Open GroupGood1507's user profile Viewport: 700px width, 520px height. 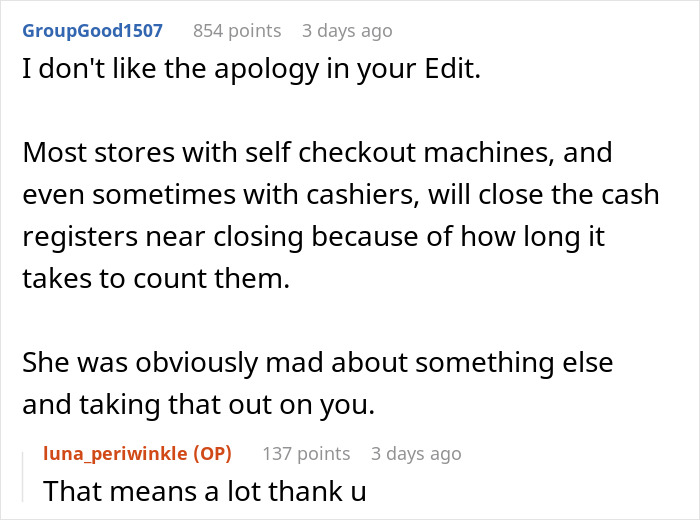point(92,31)
